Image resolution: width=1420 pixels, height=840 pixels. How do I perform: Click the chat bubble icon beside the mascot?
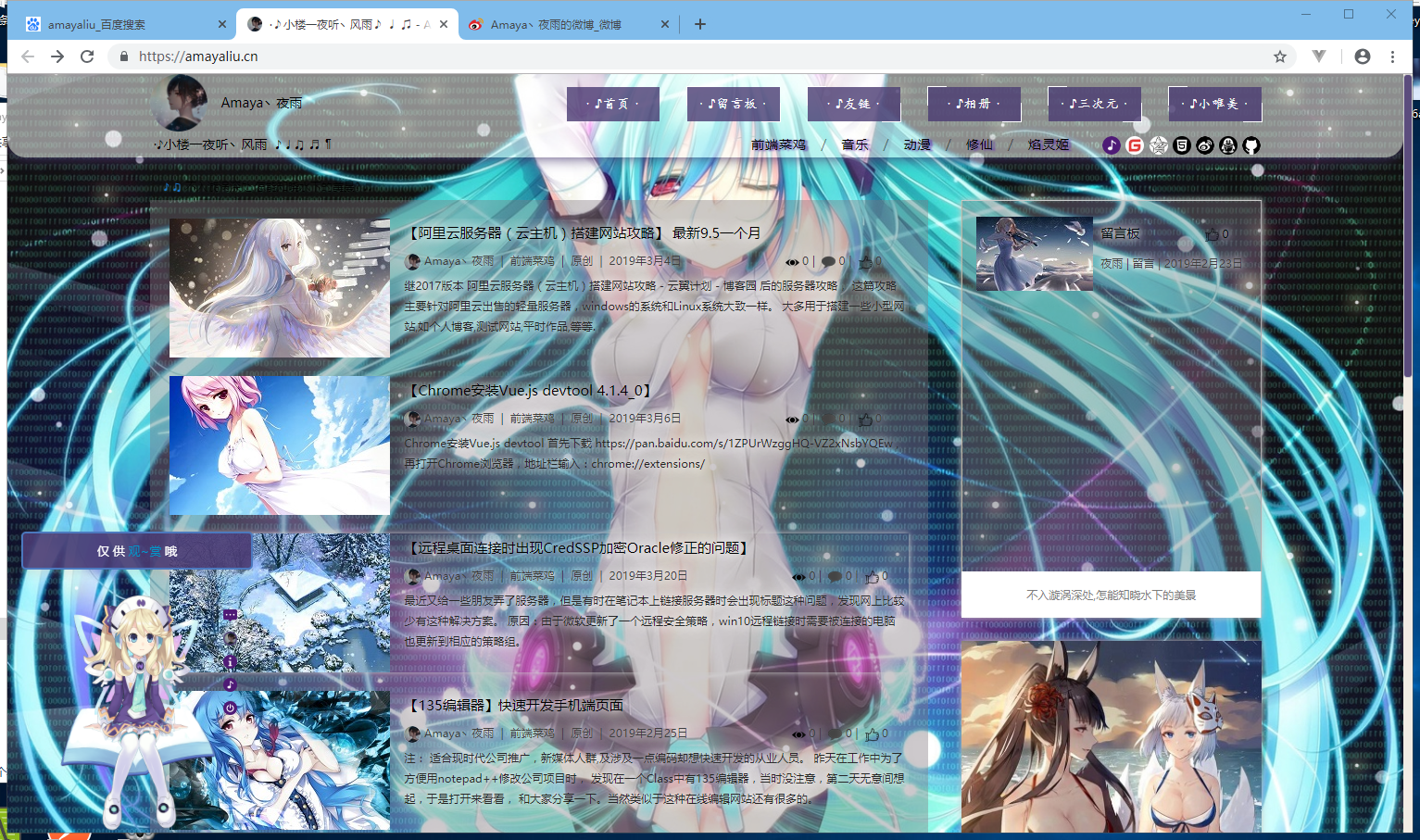(230, 615)
